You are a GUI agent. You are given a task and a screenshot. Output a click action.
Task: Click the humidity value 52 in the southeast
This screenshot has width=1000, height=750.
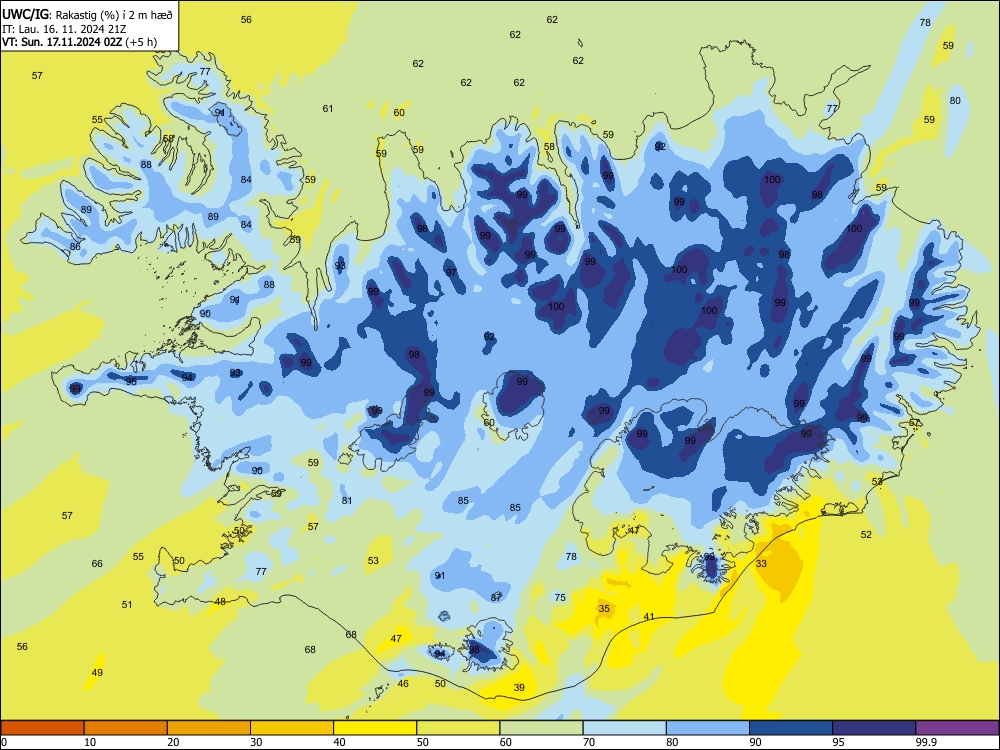pyautogui.click(x=866, y=534)
